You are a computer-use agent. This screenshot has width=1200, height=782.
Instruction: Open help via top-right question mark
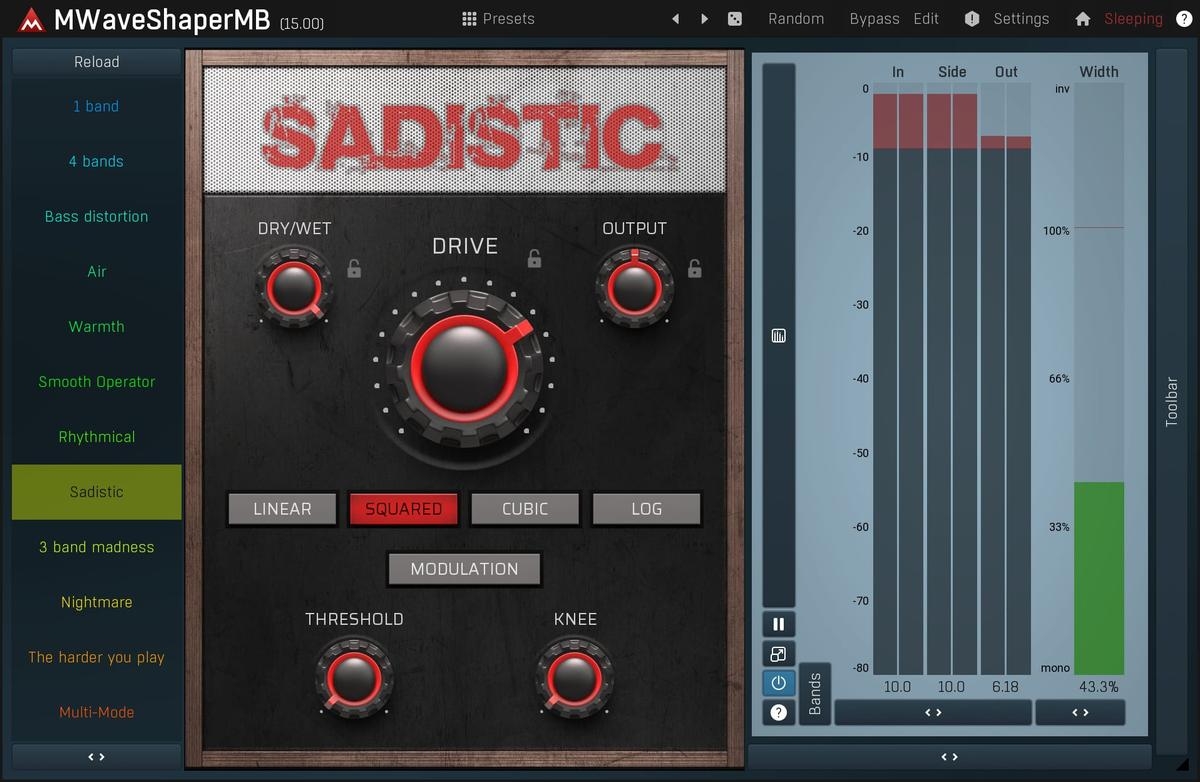[x=1184, y=19]
